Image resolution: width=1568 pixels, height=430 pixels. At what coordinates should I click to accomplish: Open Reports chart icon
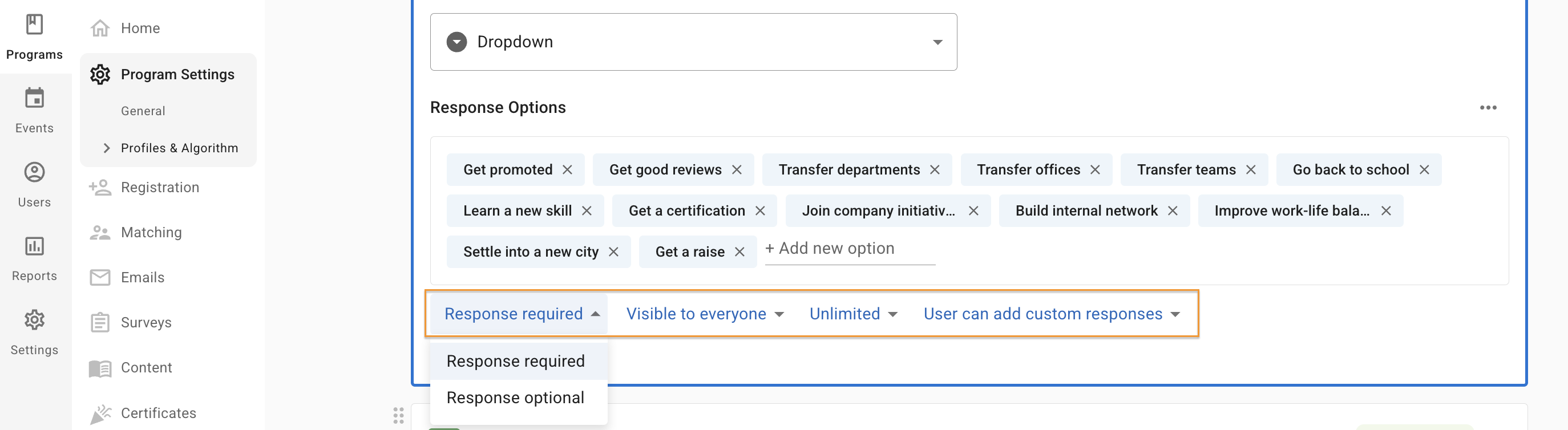click(x=35, y=246)
